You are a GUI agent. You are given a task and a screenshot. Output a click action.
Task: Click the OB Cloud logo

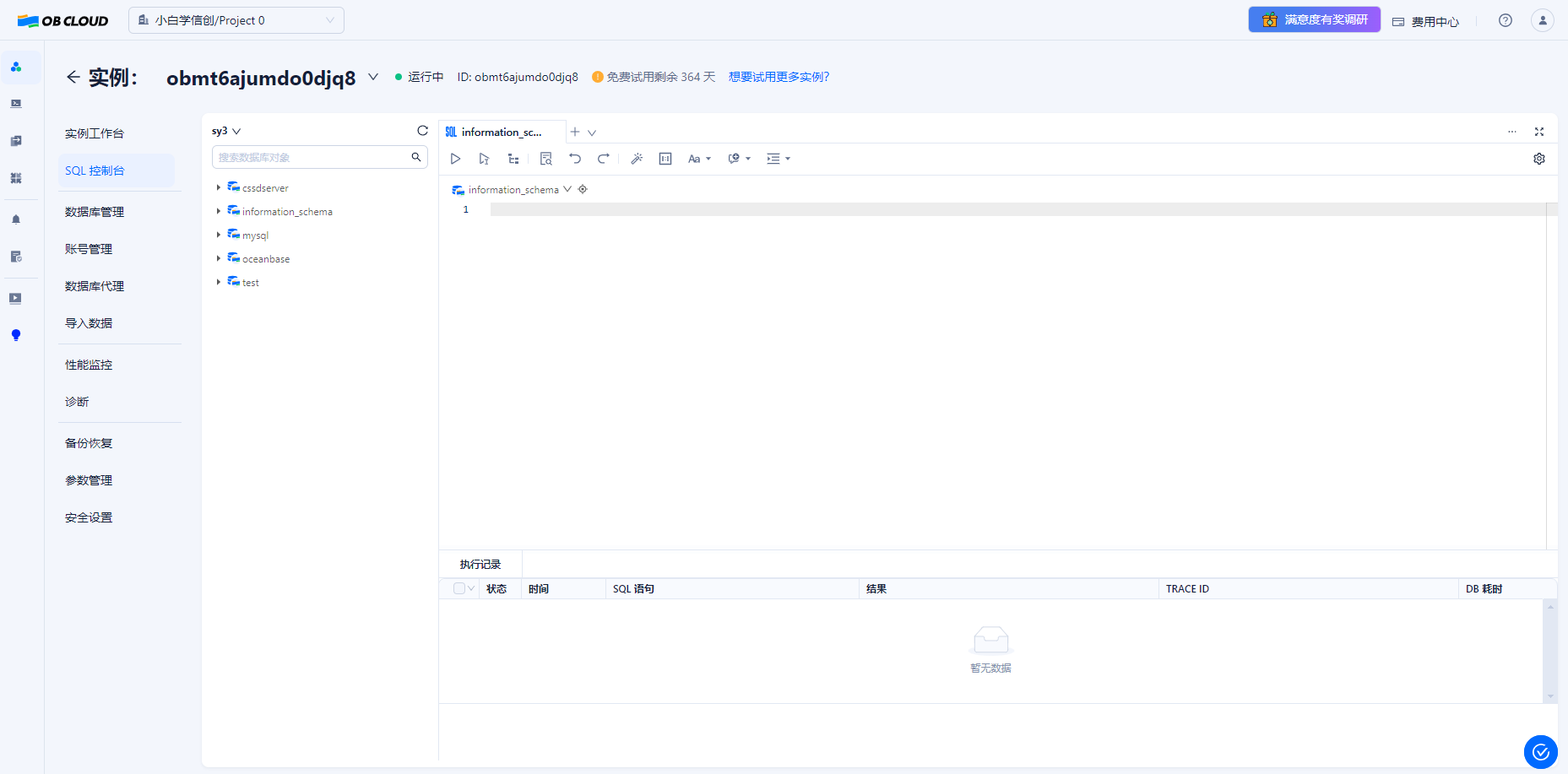tap(63, 20)
